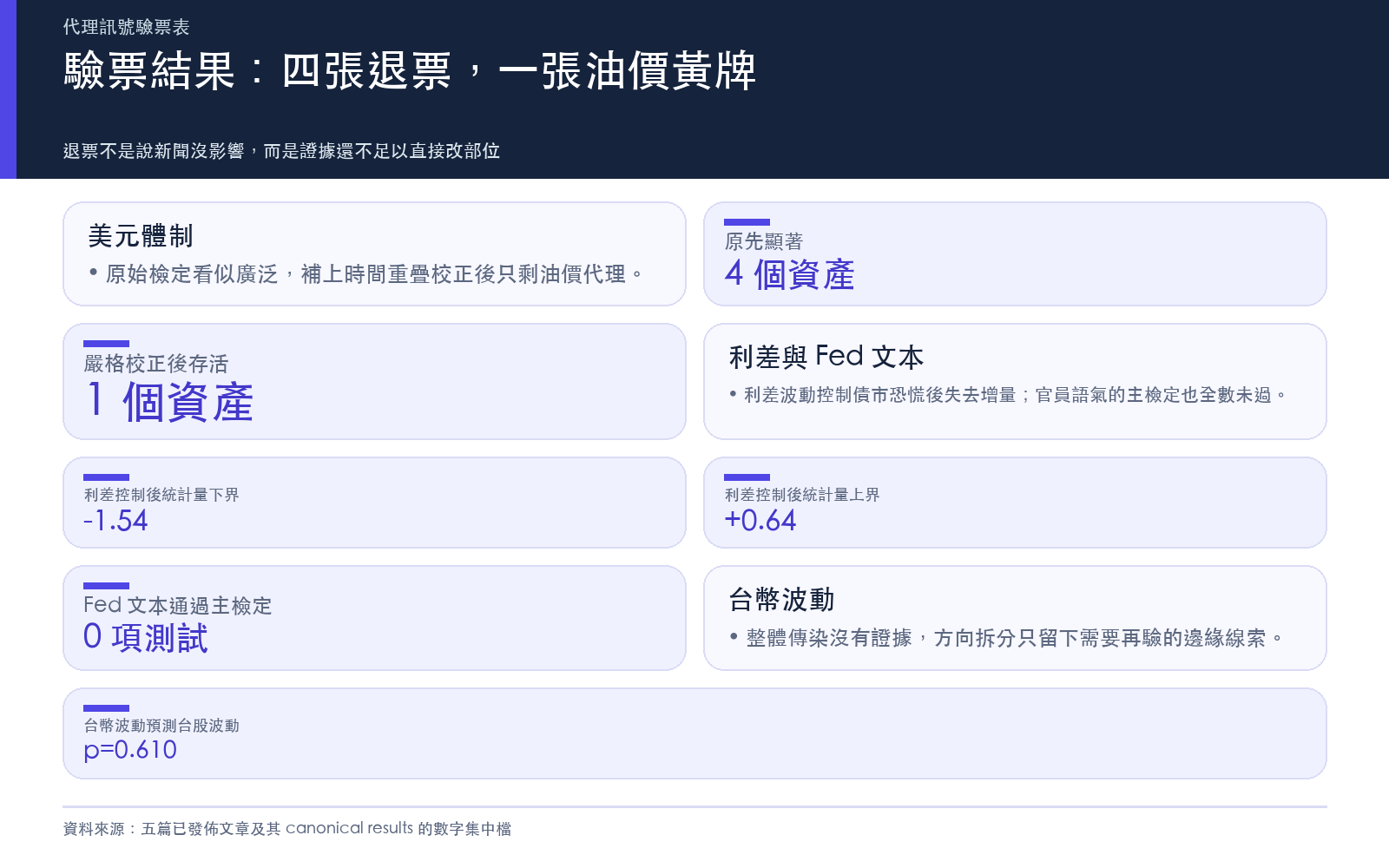Click the label 台幣波動預測台股波動
Image resolution: width=1389 pixels, height=868 pixels.
coord(161,726)
